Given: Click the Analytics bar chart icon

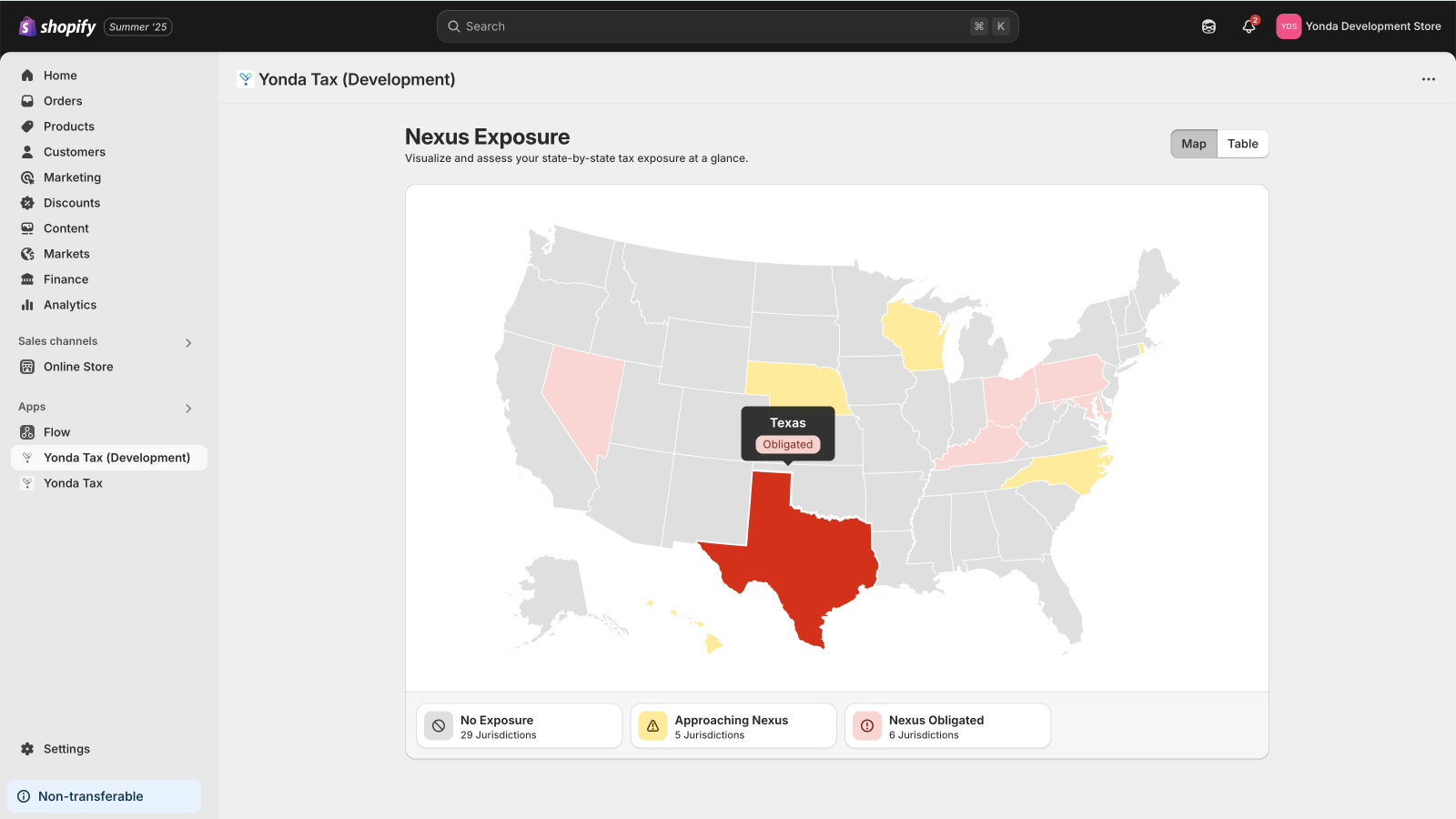Looking at the screenshot, I should click(27, 305).
